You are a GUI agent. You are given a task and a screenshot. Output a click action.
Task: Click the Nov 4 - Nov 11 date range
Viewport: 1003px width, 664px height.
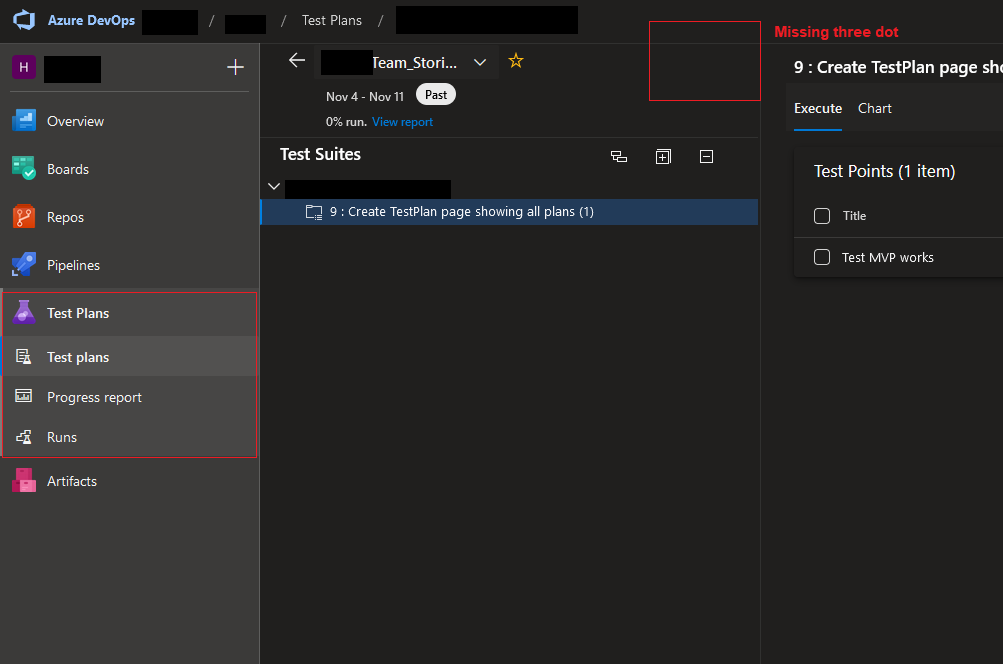pyautogui.click(x=365, y=97)
